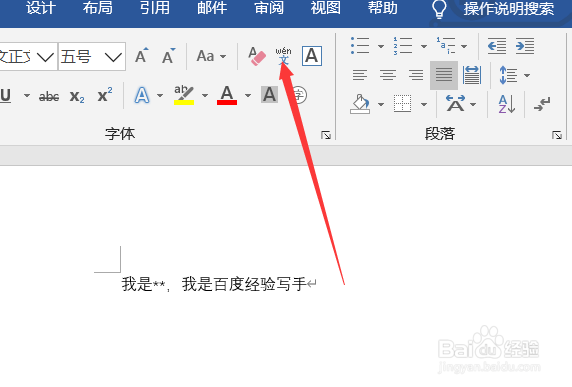Viewport: 572px width, 387px height.
Task: Click the text 我是百度经验写手
Action: pyautogui.click(x=244, y=284)
